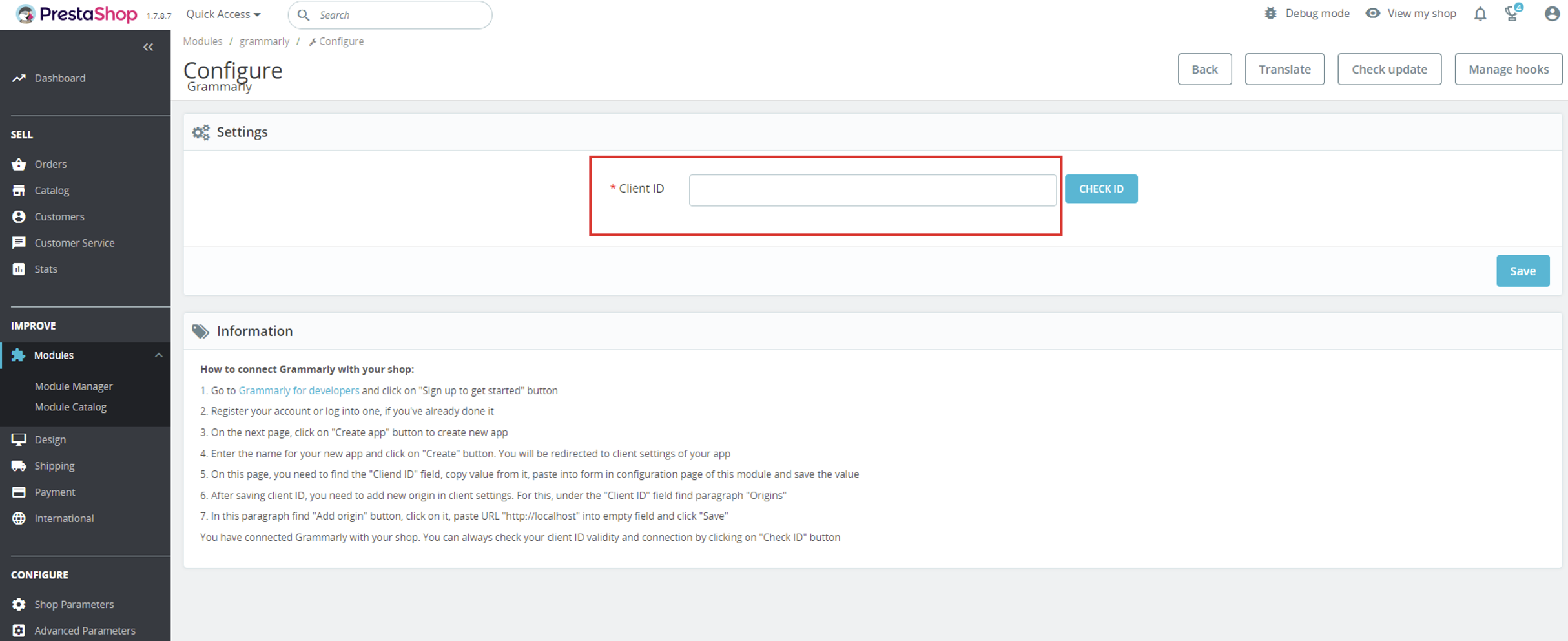Image resolution: width=1568 pixels, height=641 pixels.
Task: Focus the Client ID input field
Action: click(x=872, y=190)
